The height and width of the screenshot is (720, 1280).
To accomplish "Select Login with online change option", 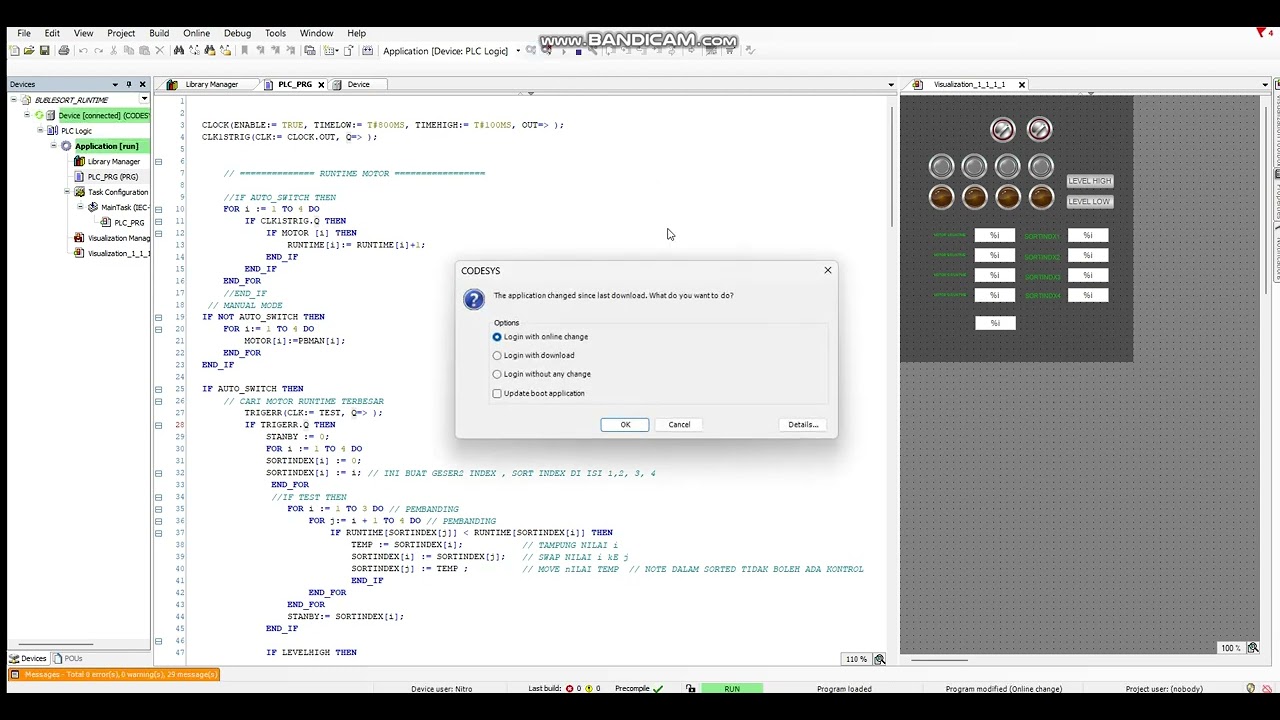I will [497, 337].
